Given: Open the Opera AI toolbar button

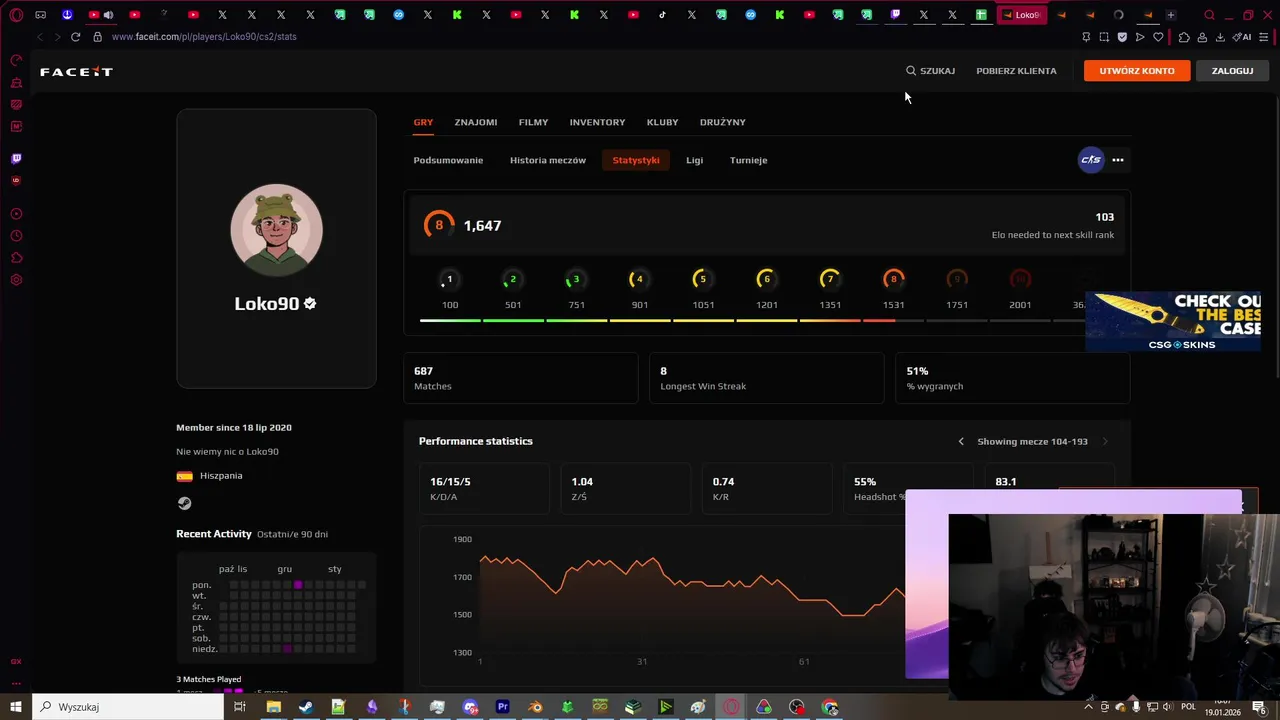Looking at the screenshot, I should 1243,37.
